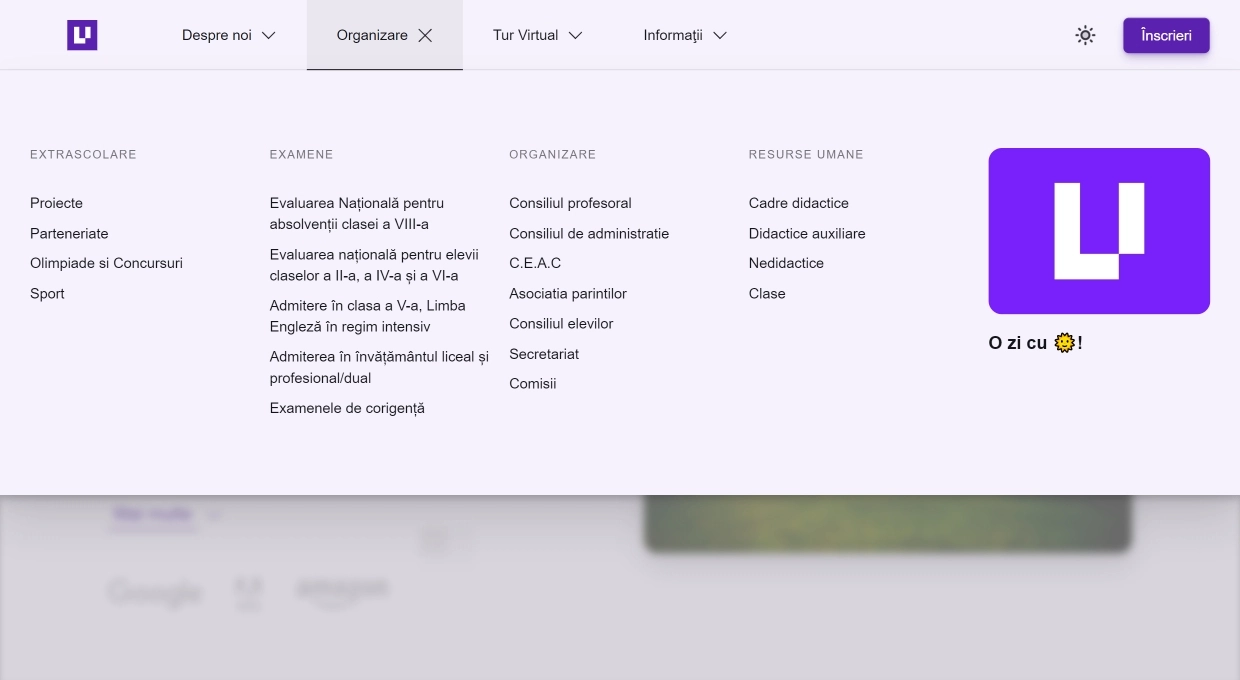
Task: Open the Proiecte link under Extrascolare
Action: click(x=56, y=203)
